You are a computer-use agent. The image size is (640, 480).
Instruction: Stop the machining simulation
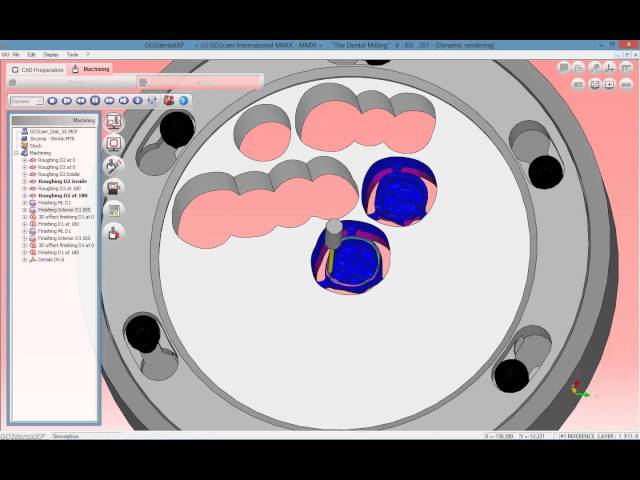[x=52, y=100]
